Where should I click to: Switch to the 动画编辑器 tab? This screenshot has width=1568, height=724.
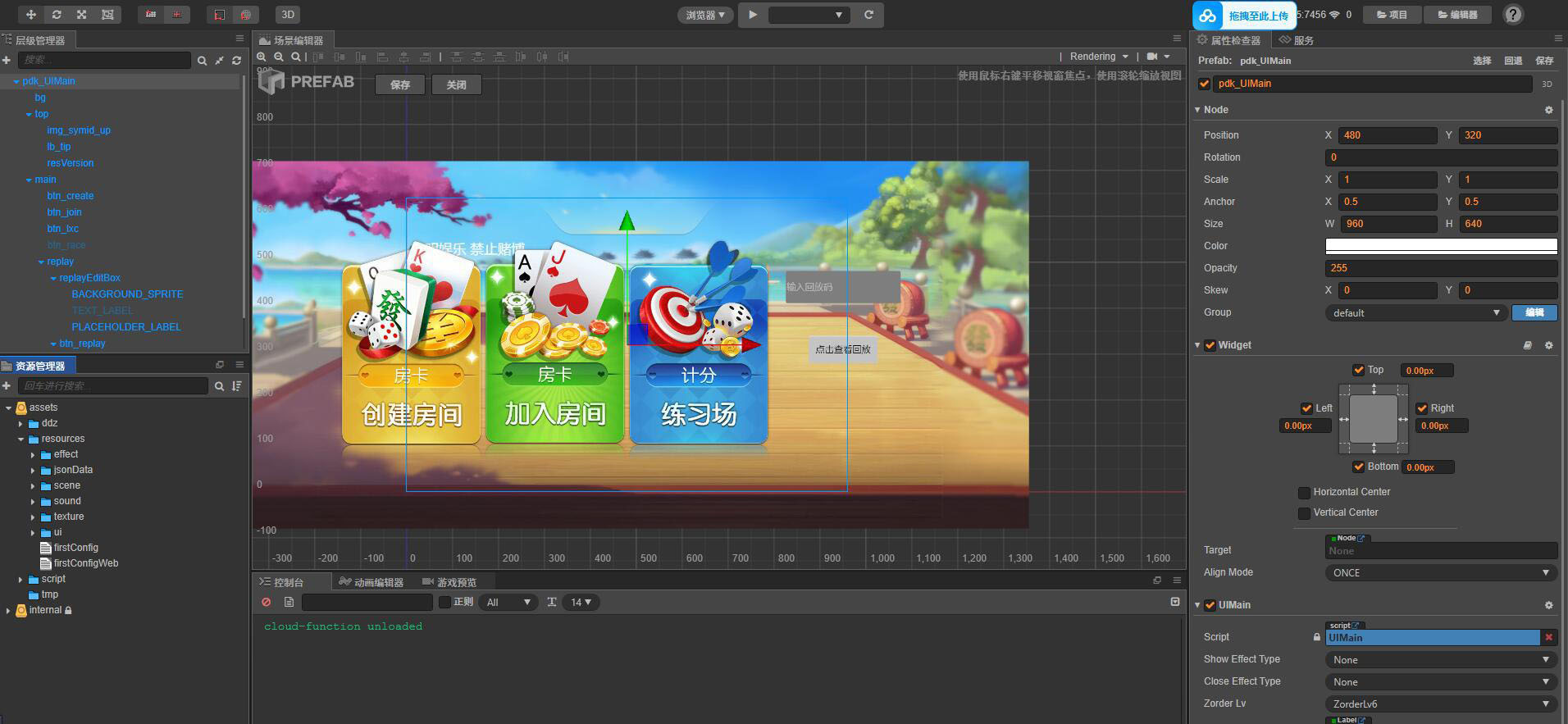[371, 582]
